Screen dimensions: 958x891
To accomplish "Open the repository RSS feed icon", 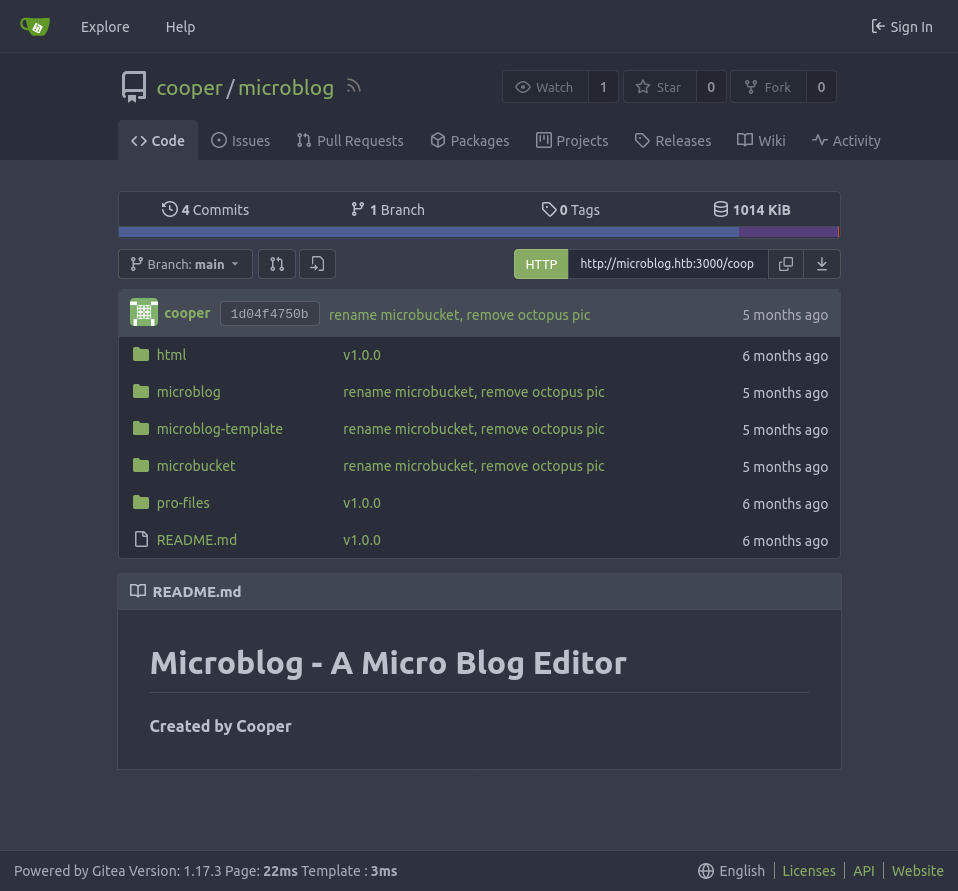I will pos(353,87).
